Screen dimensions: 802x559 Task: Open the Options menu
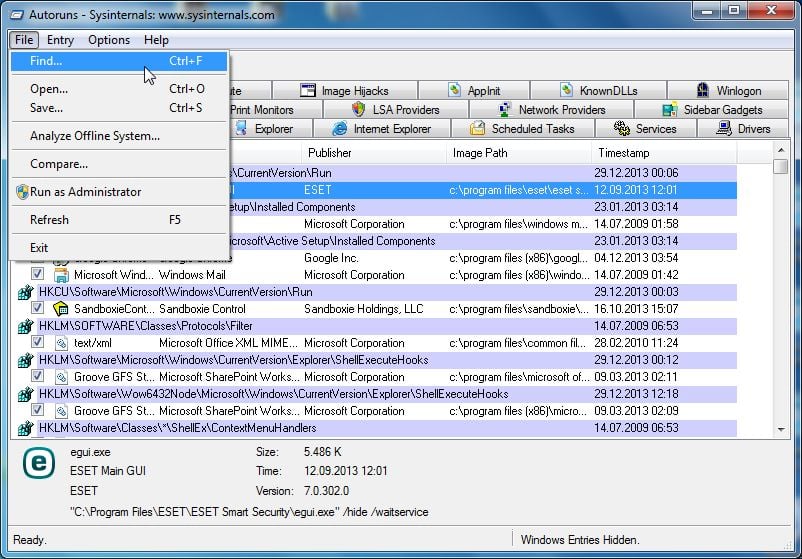pyautogui.click(x=109, y=40)
